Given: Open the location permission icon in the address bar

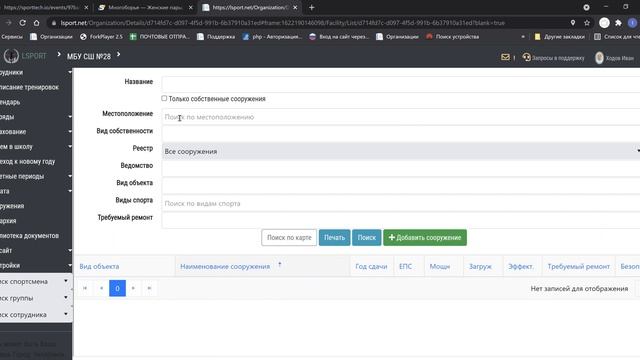Looking at the screenshot, I should tap(573, 23).
